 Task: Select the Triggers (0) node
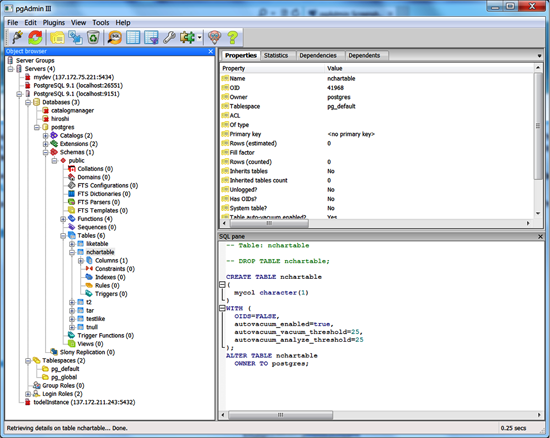coord(111,294)
